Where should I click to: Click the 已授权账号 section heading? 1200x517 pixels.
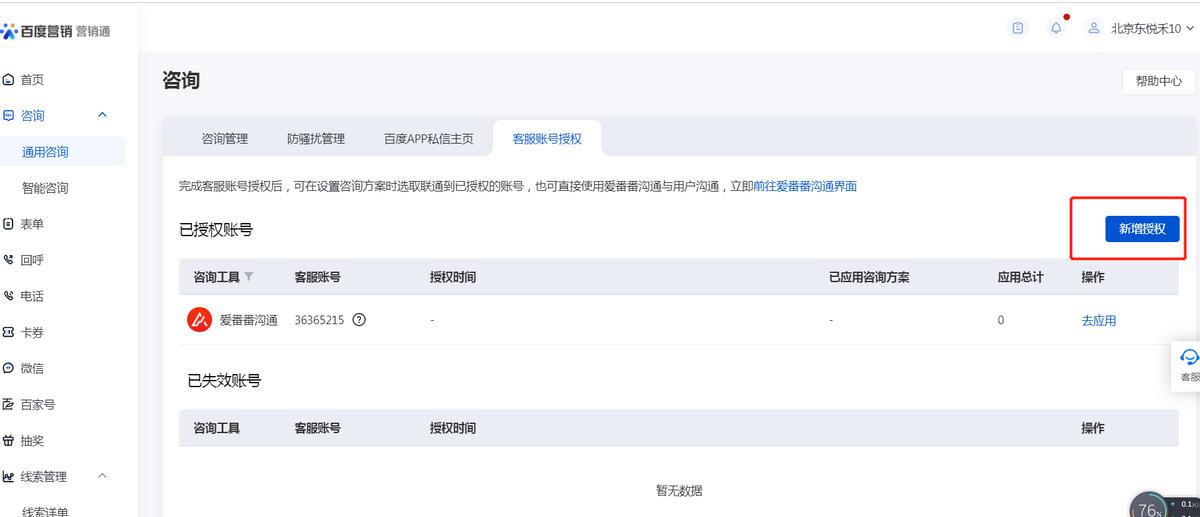pos(216,230)
